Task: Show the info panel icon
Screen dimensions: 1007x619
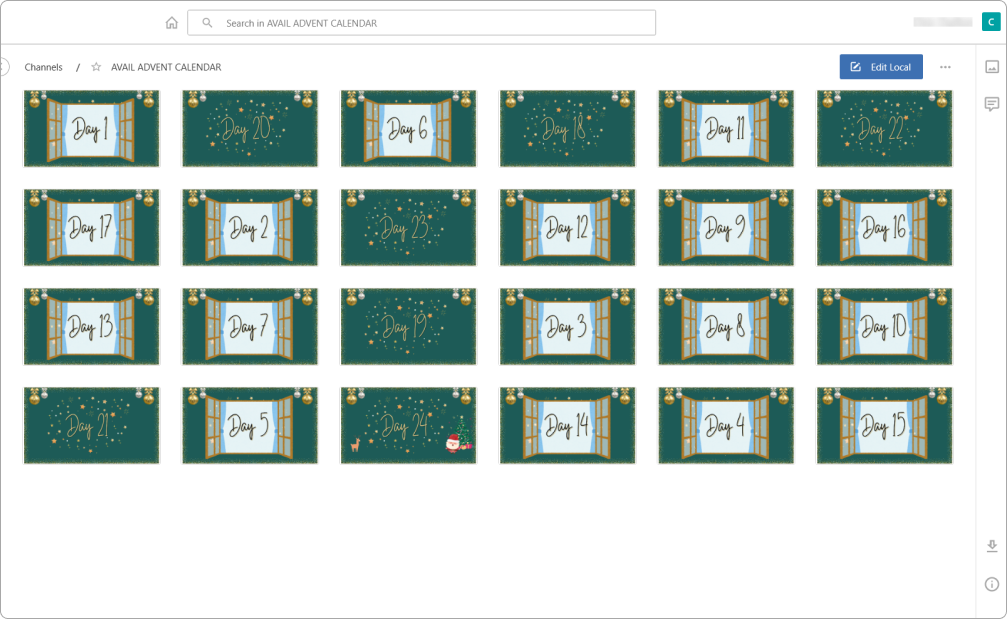Action: (x=991, y=584)
